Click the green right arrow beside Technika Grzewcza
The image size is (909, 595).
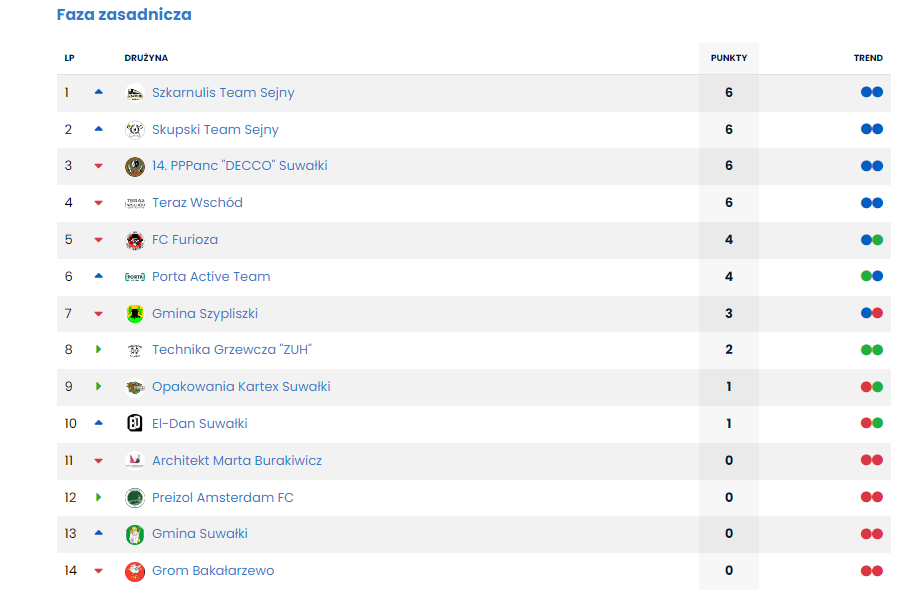(x=98, y=350)
